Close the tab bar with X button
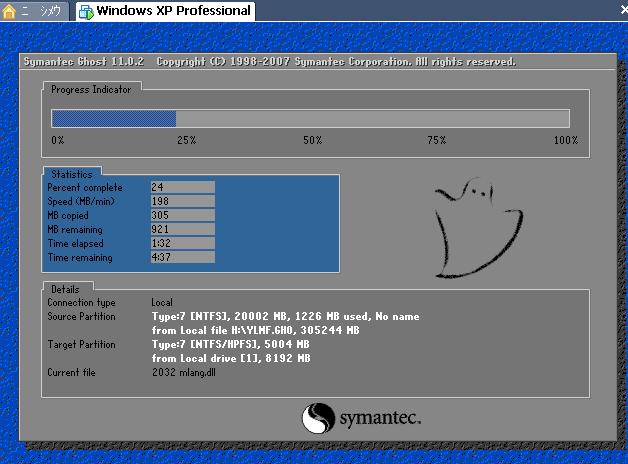The height and width of the screenshot is (464, 628). click(x=624, y=10)
